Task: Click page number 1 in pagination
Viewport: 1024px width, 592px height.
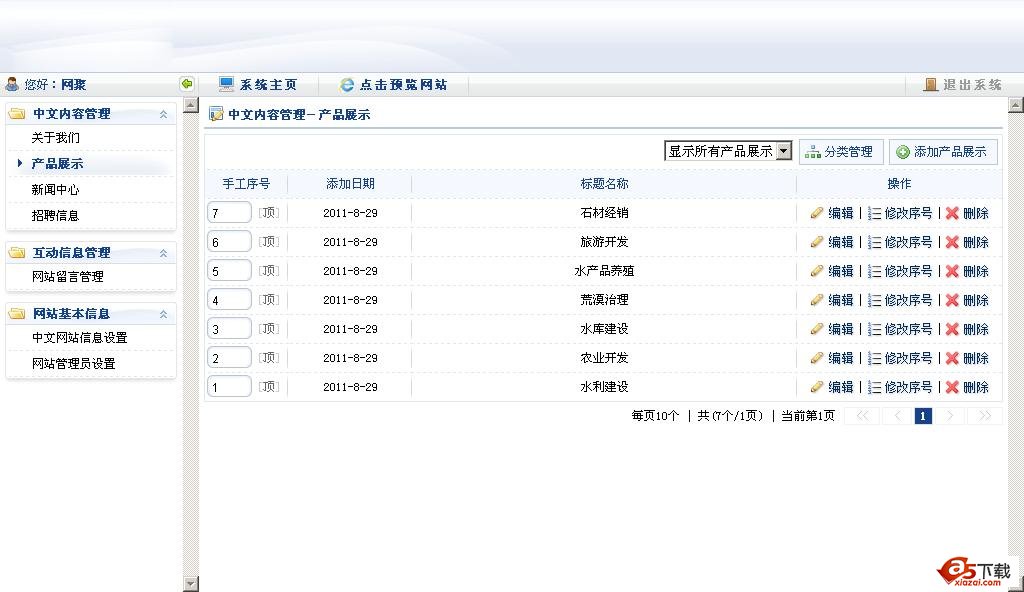Action: (923, 416)
